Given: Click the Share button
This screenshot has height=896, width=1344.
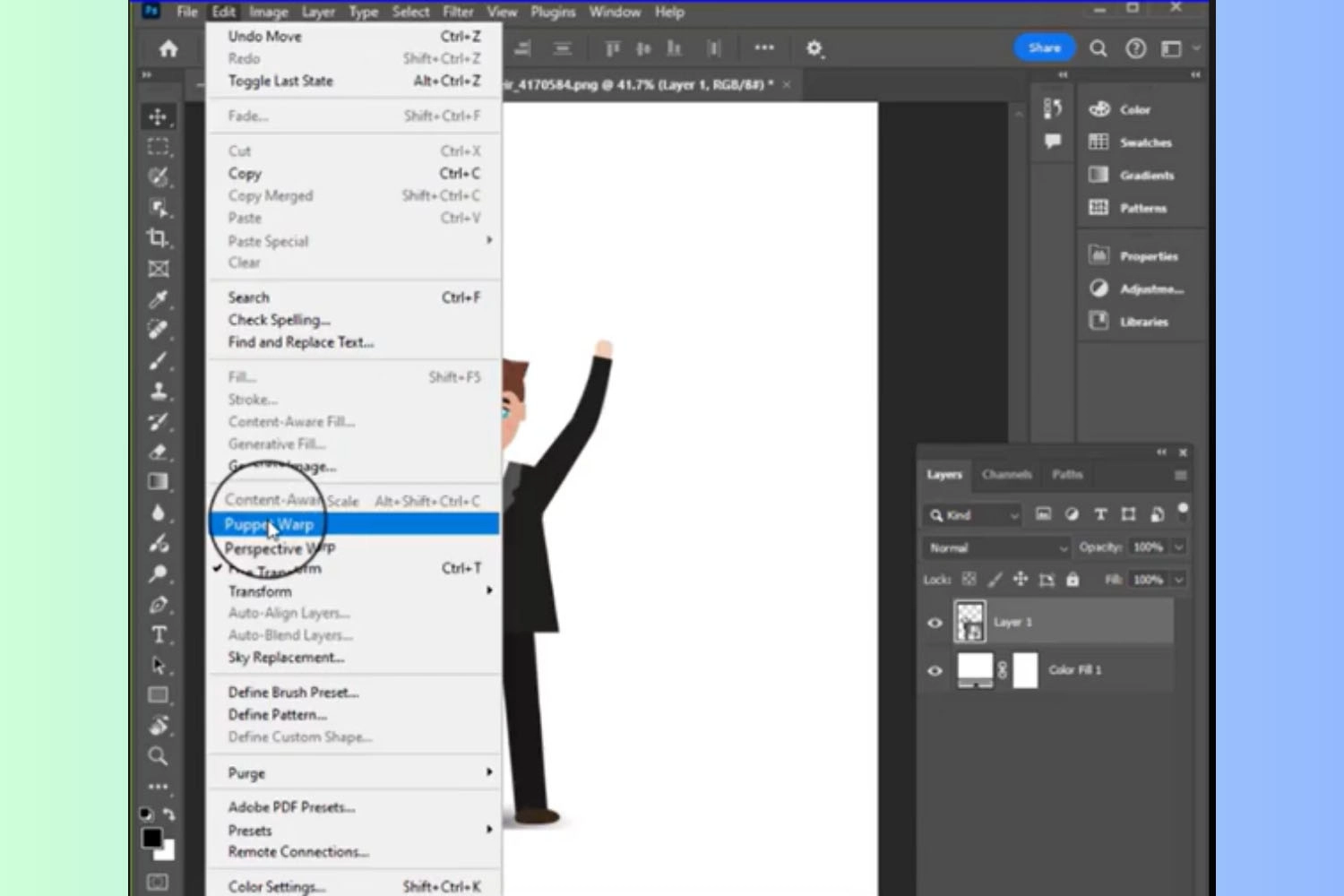Looking at the screenshot, I should pyautogui.click(x=1045, y=47).
